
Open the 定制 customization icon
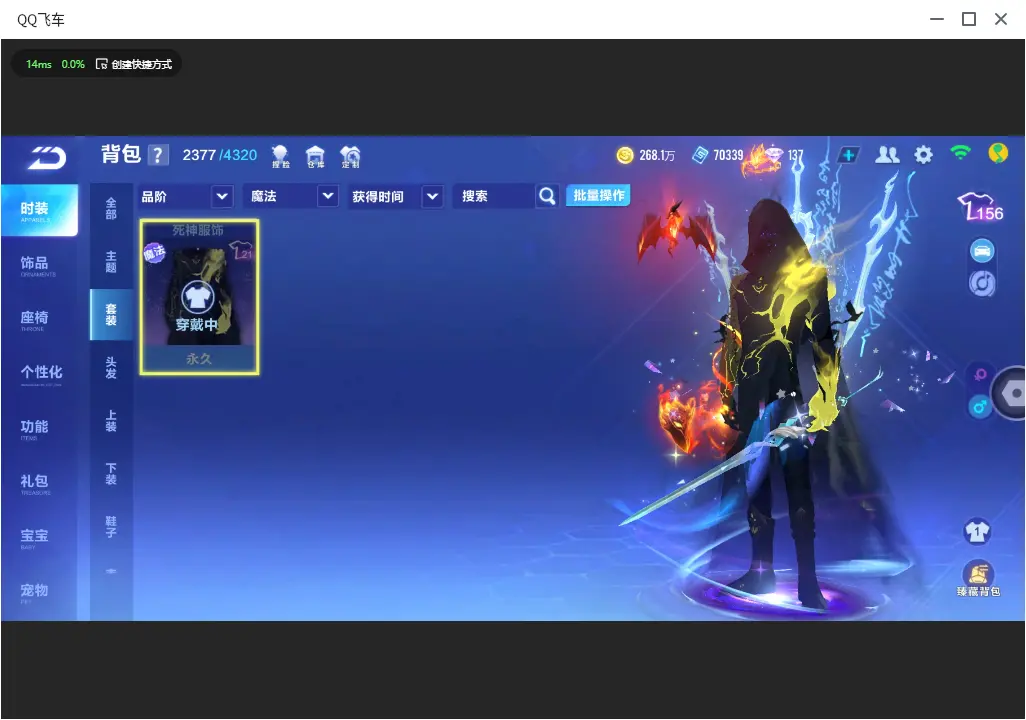350,156
